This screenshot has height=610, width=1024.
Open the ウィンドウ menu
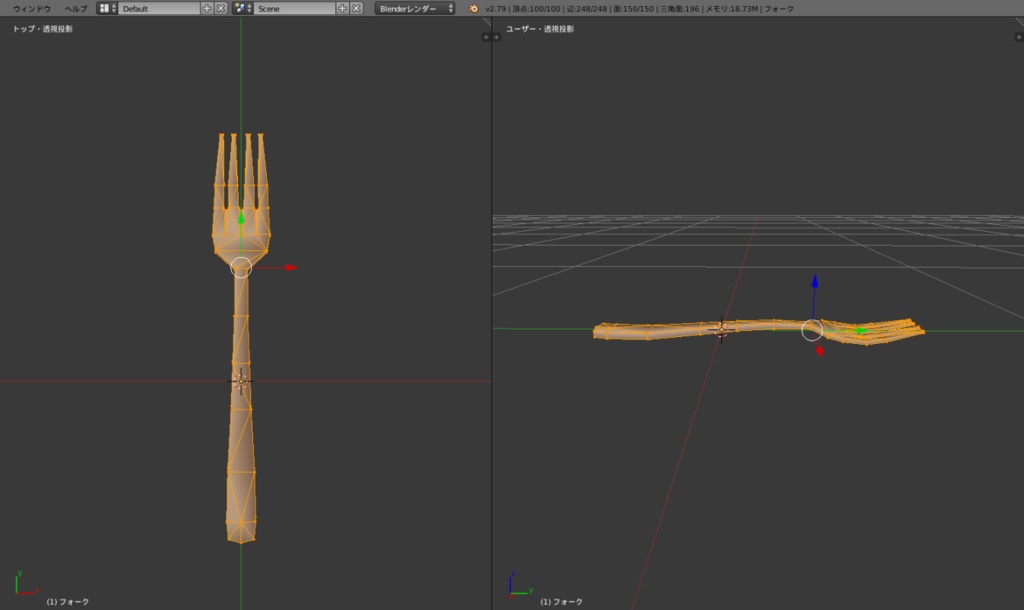[35, 7]
